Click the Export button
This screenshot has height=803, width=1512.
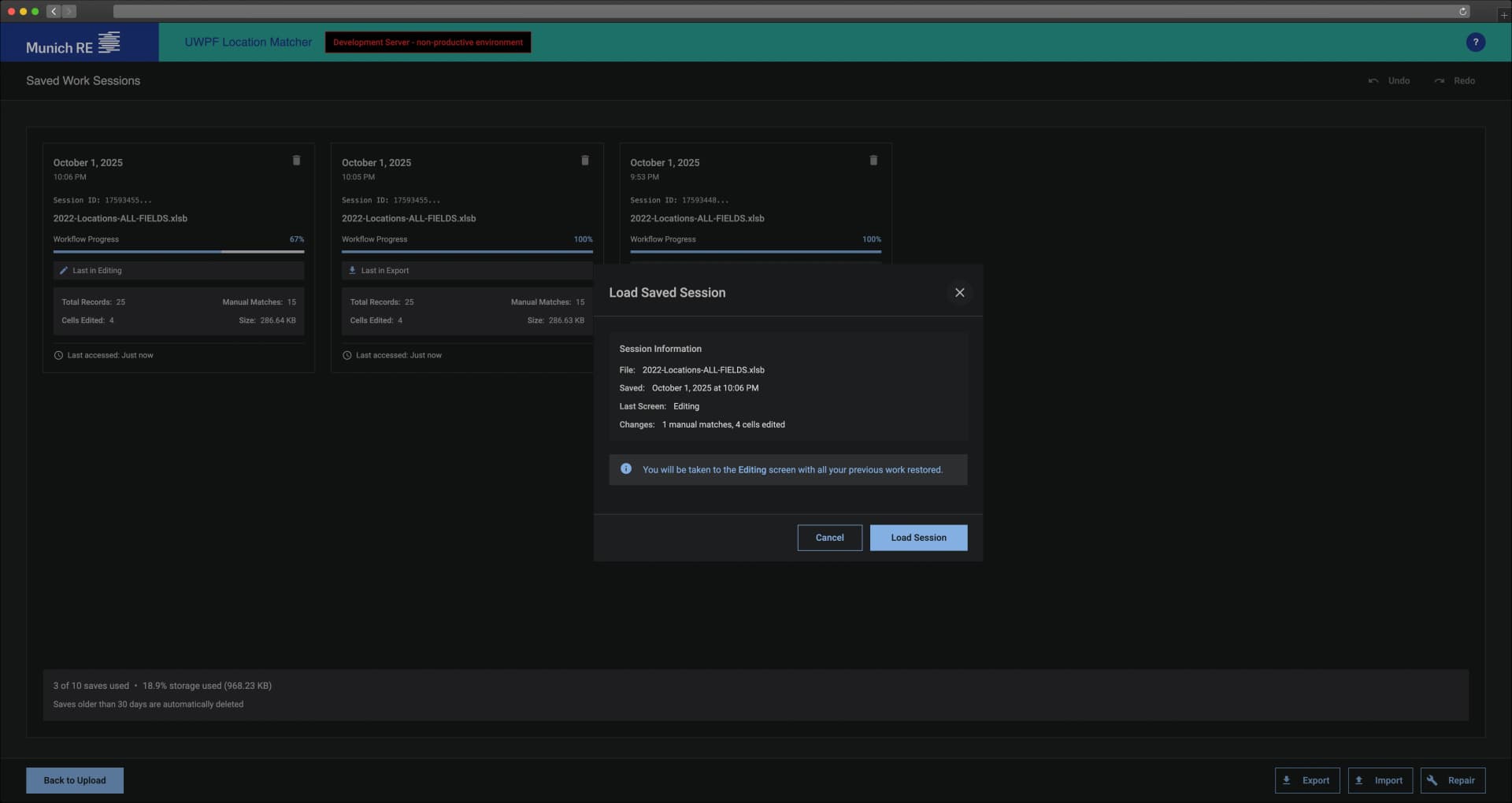(x=1307, y=781)
